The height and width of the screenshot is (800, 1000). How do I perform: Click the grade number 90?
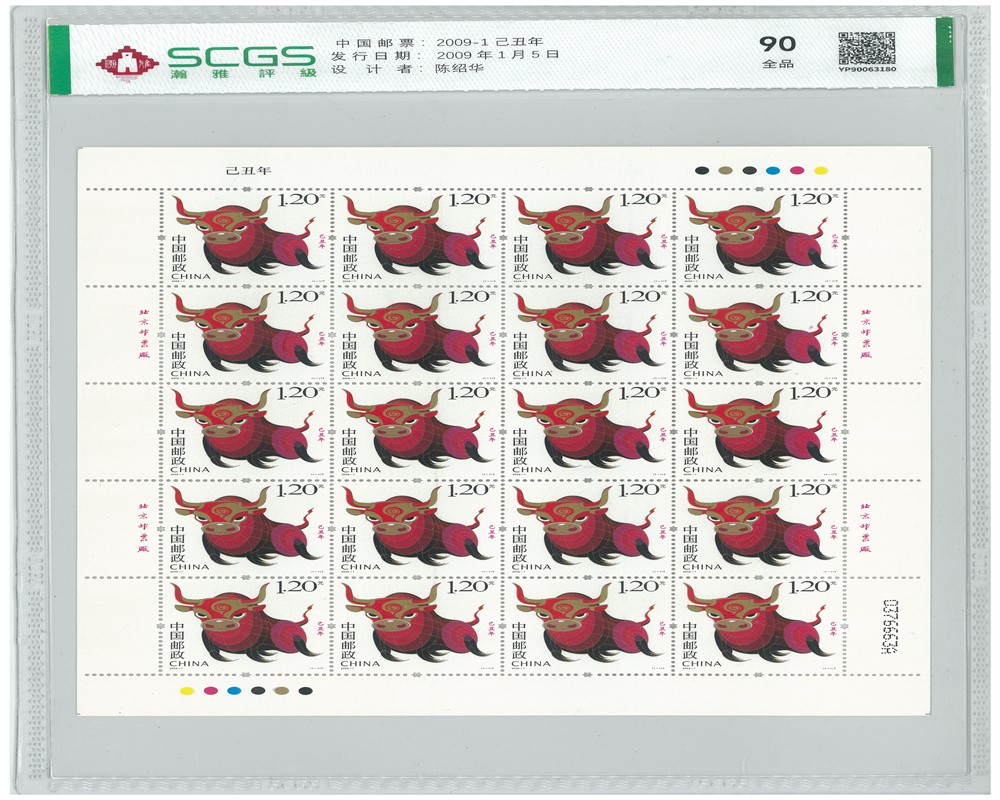pos(771,42)
